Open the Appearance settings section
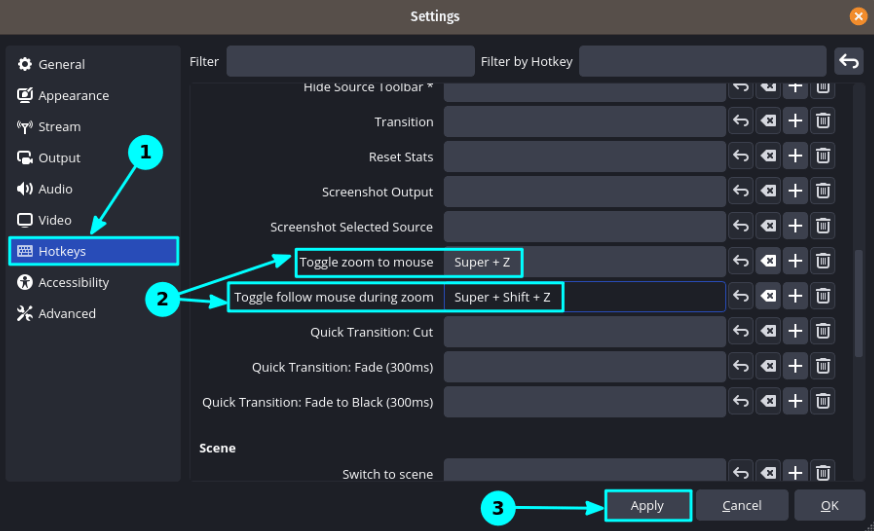The image size is (874, 531). [93, 95]
